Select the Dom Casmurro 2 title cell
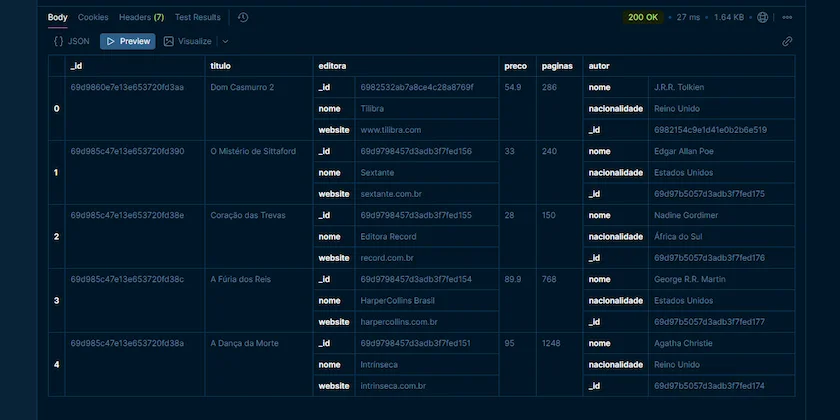This screenshot has height=420, width=840. pos(242,87)
